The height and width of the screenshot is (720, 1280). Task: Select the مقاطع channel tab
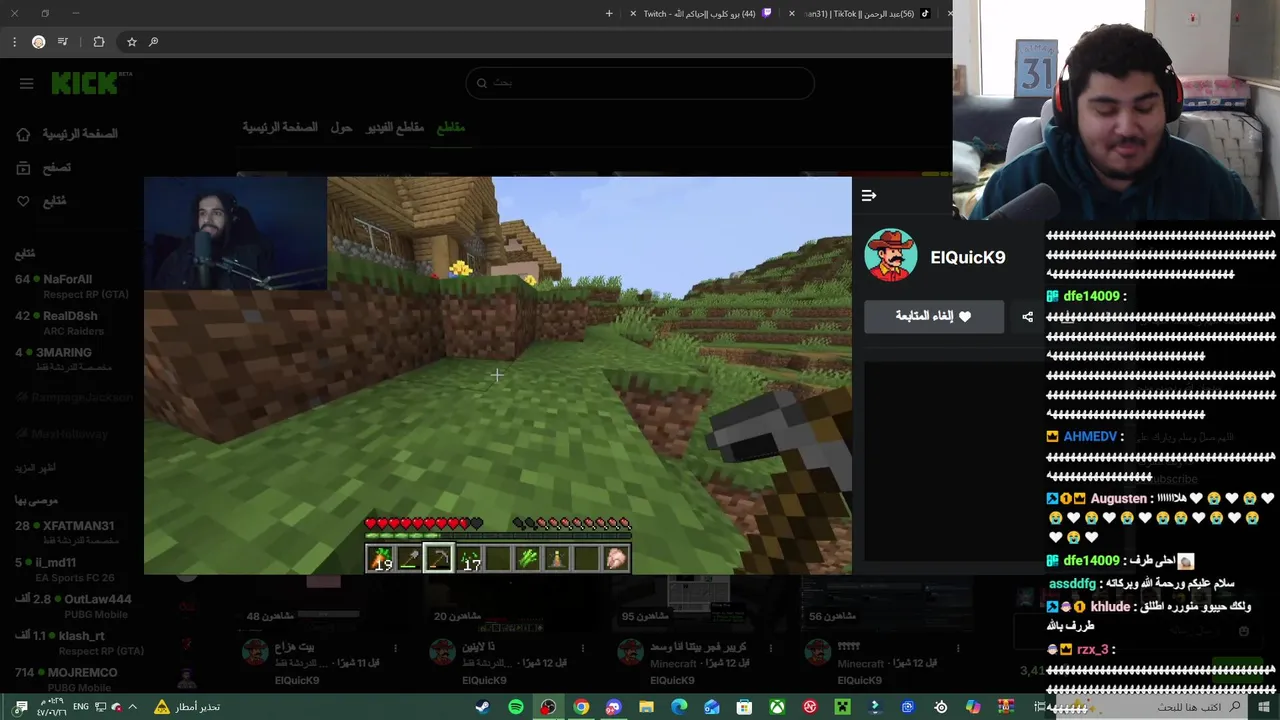pyautogui.click(x=451, y=127)
